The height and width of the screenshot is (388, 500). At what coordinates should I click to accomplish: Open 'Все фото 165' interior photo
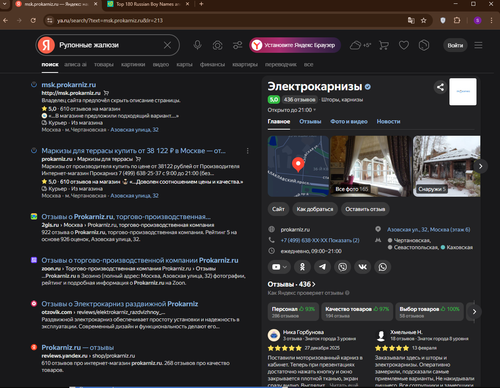tap(370, 166)
